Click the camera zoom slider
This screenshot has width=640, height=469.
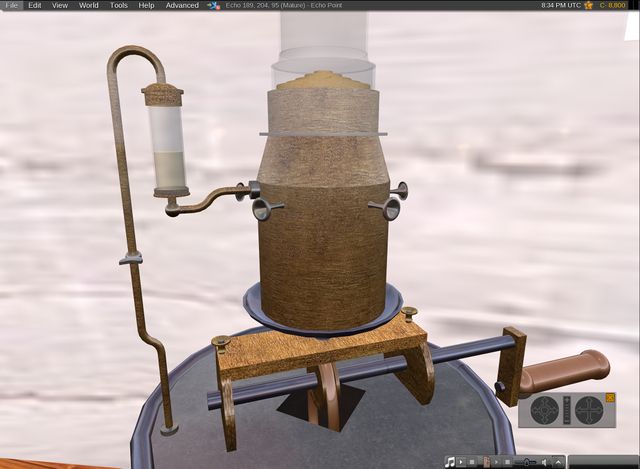[x=567, y=410]
